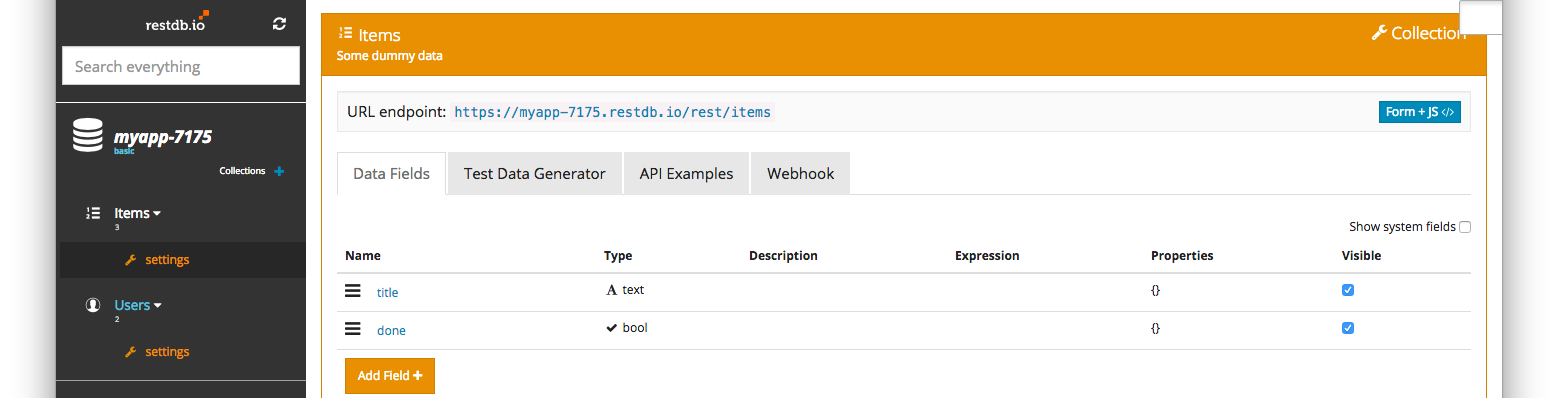Click the list icon in the Items header
This screenshot has width=1558, height=398.
click(x=345, y=34)
